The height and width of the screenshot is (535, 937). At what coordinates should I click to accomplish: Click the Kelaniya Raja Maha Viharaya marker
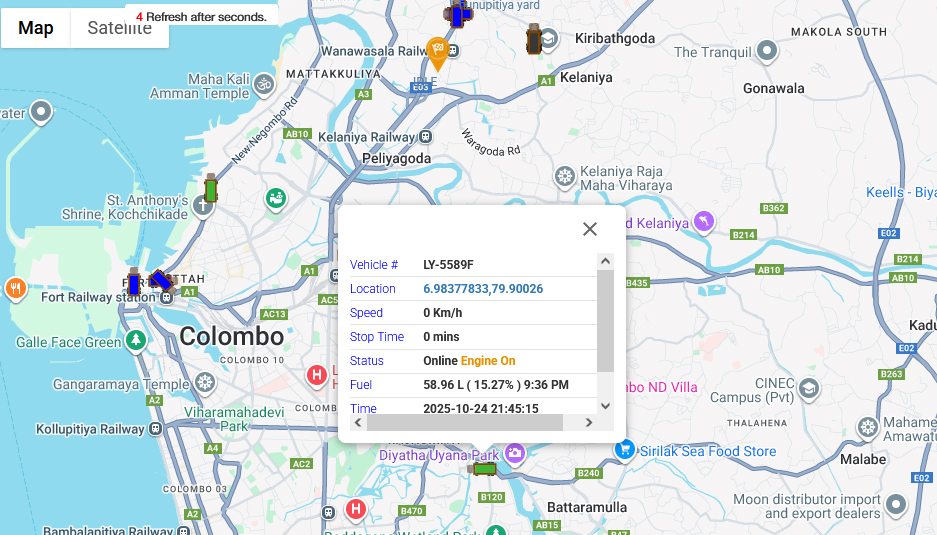(x=565, y=177)
